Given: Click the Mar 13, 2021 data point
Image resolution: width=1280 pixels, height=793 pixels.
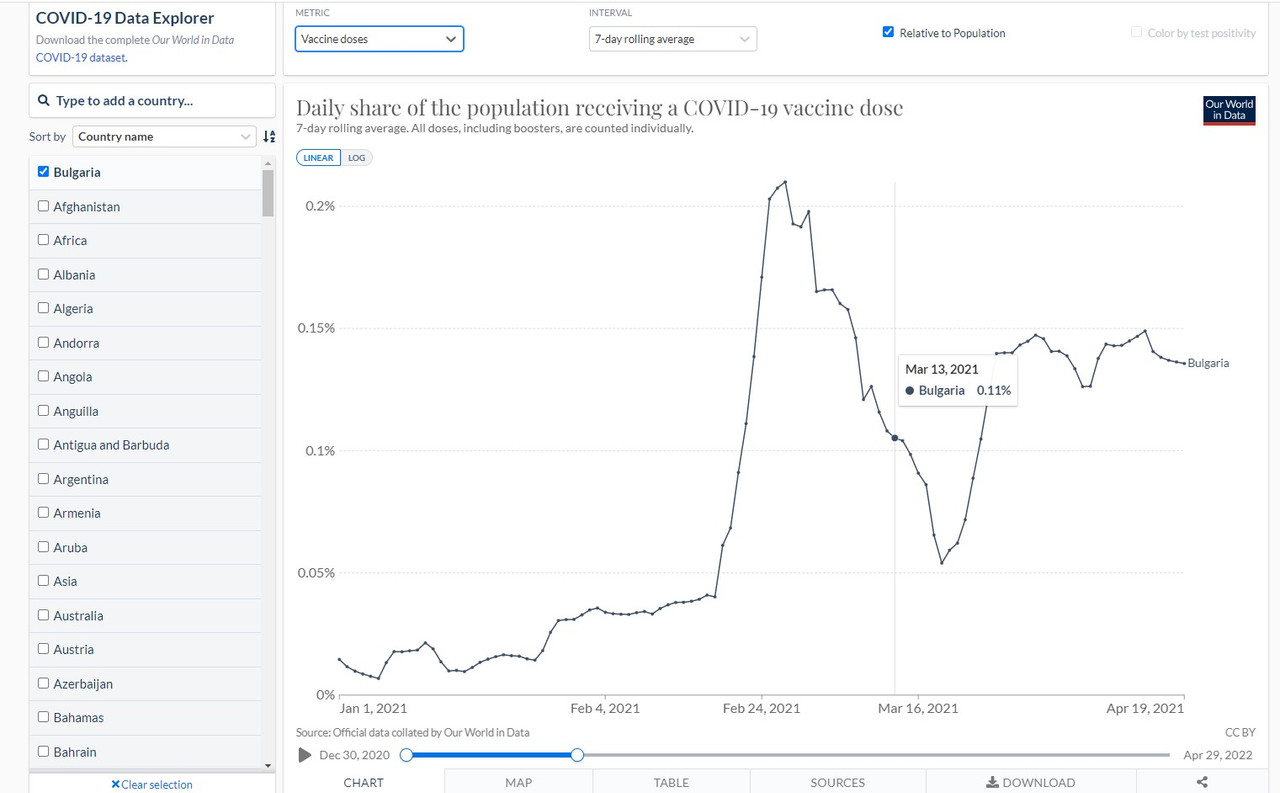Looking at the screenshot, I should click(x=894, y=438).
